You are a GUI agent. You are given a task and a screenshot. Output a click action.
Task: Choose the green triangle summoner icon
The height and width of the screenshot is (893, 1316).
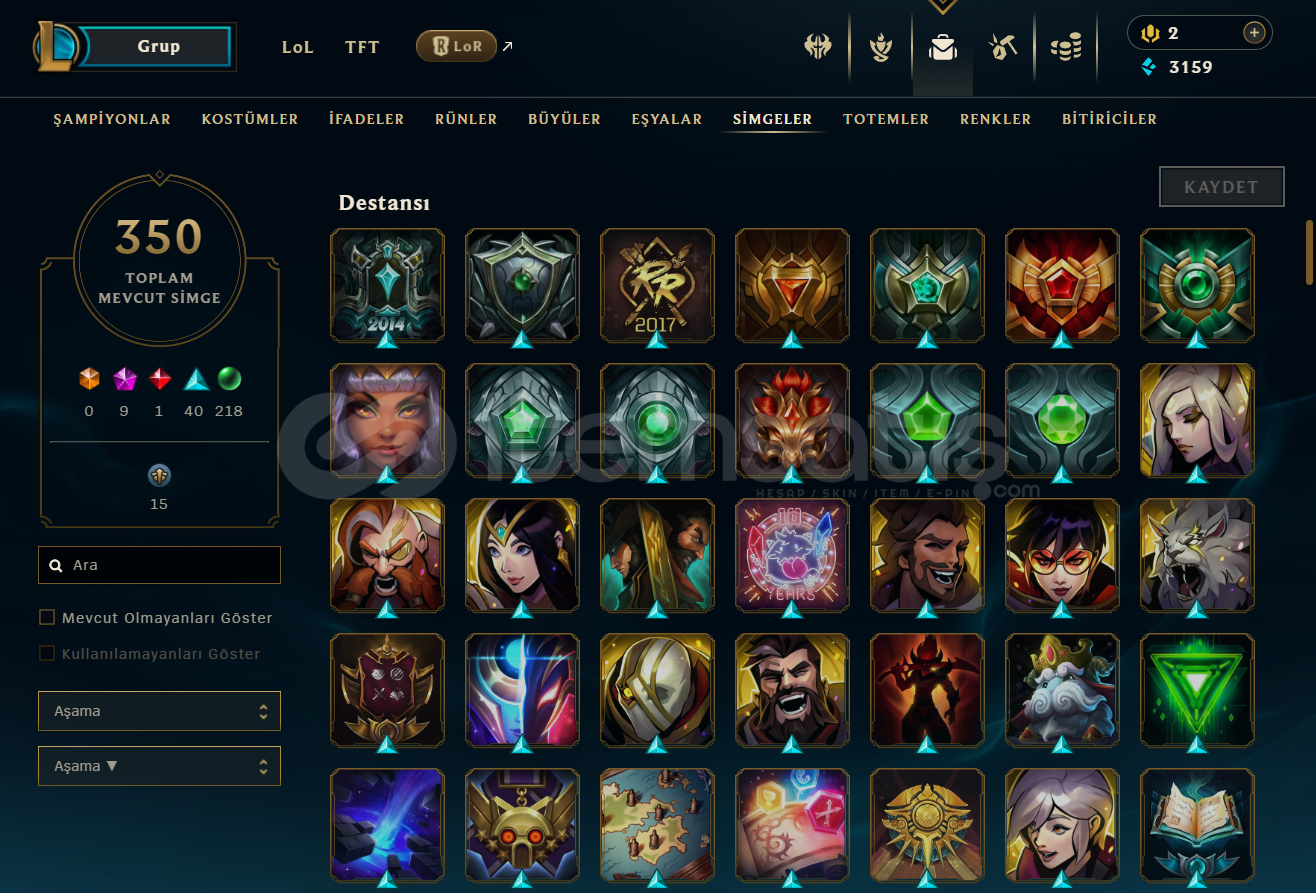click(1197, 690)
